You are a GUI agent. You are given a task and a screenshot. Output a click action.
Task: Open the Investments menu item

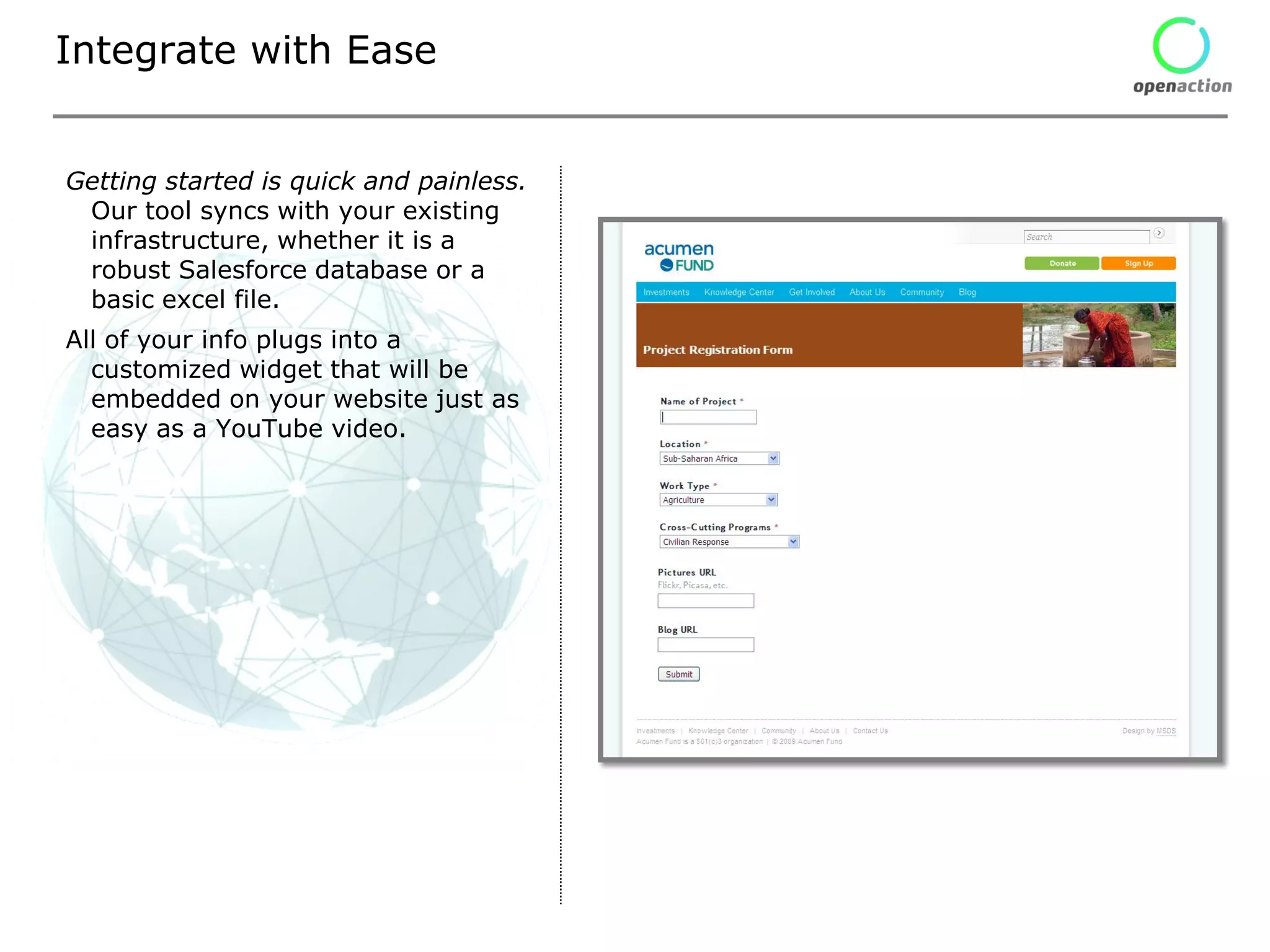tap(666, 293)
